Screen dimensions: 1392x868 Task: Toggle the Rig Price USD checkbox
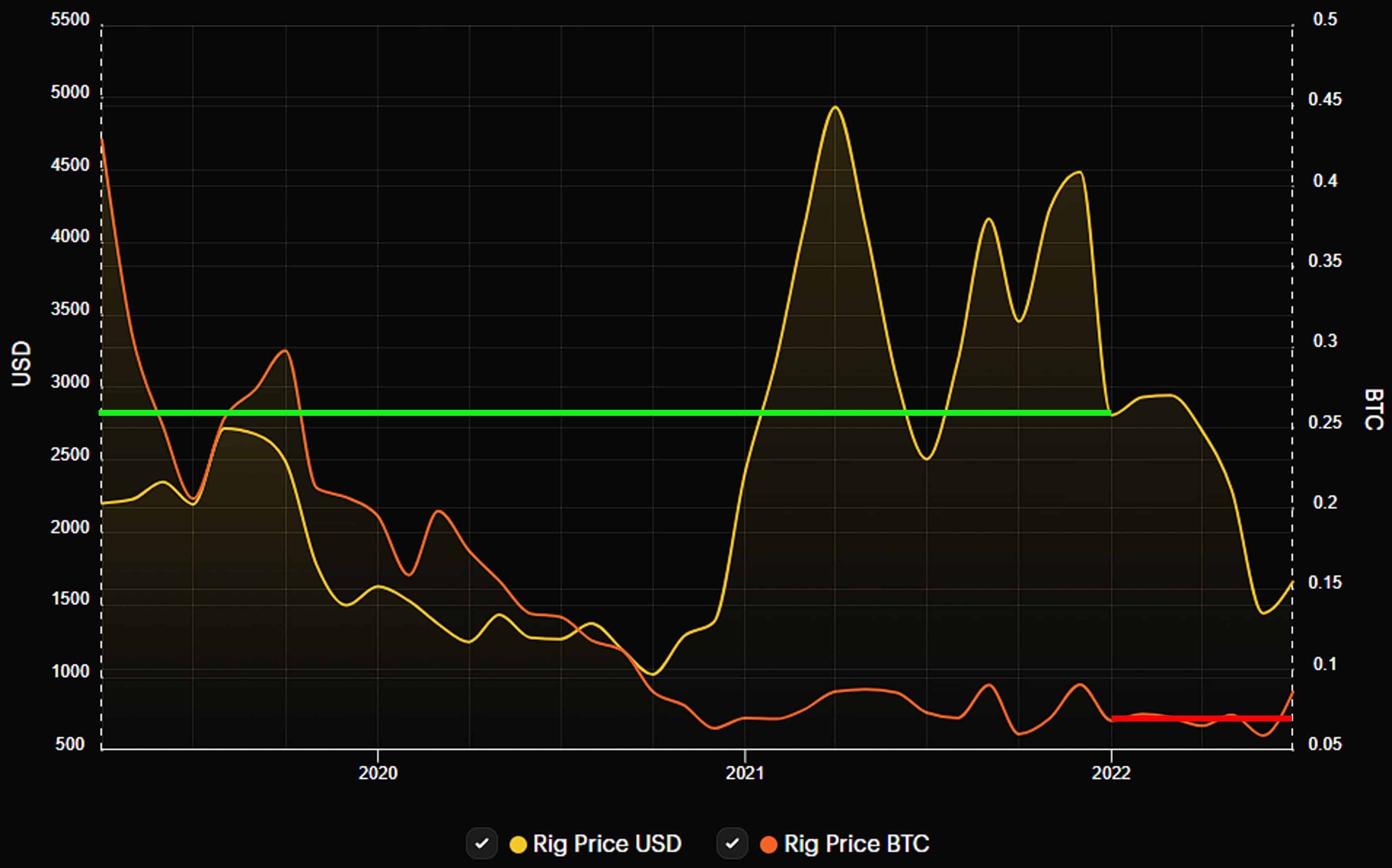(481, 843)
